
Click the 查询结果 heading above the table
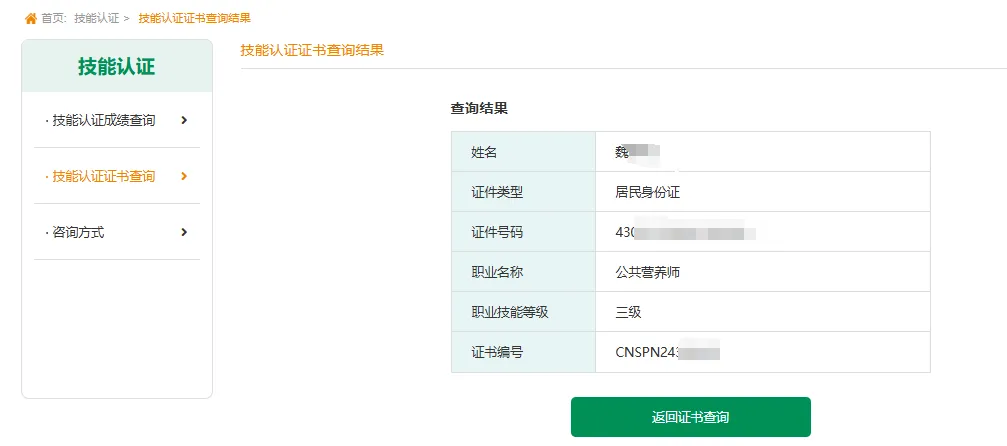pyautogui.click(x=479, y=108)
